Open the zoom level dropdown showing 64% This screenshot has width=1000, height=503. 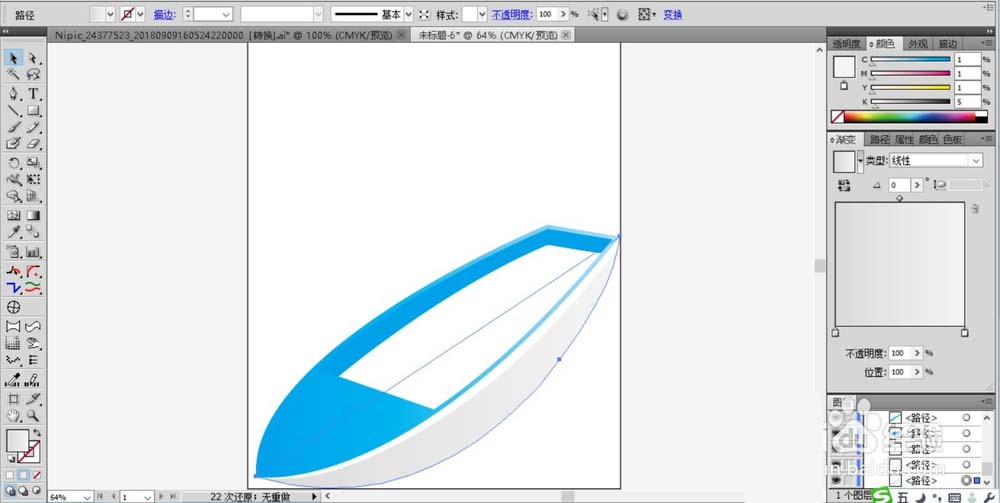pos(87,497)
